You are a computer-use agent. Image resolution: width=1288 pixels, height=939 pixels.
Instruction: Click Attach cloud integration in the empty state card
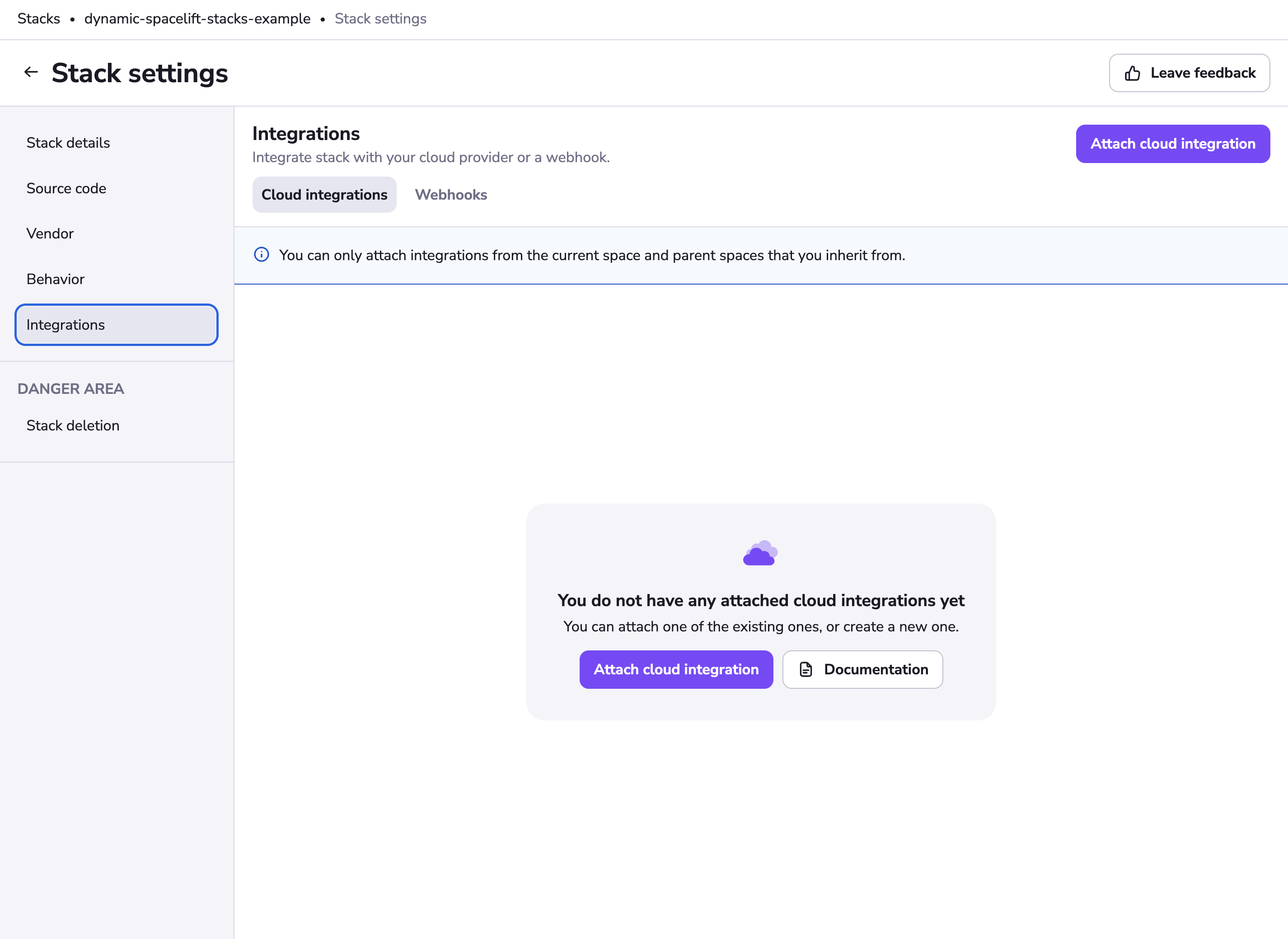coord(676,669)
